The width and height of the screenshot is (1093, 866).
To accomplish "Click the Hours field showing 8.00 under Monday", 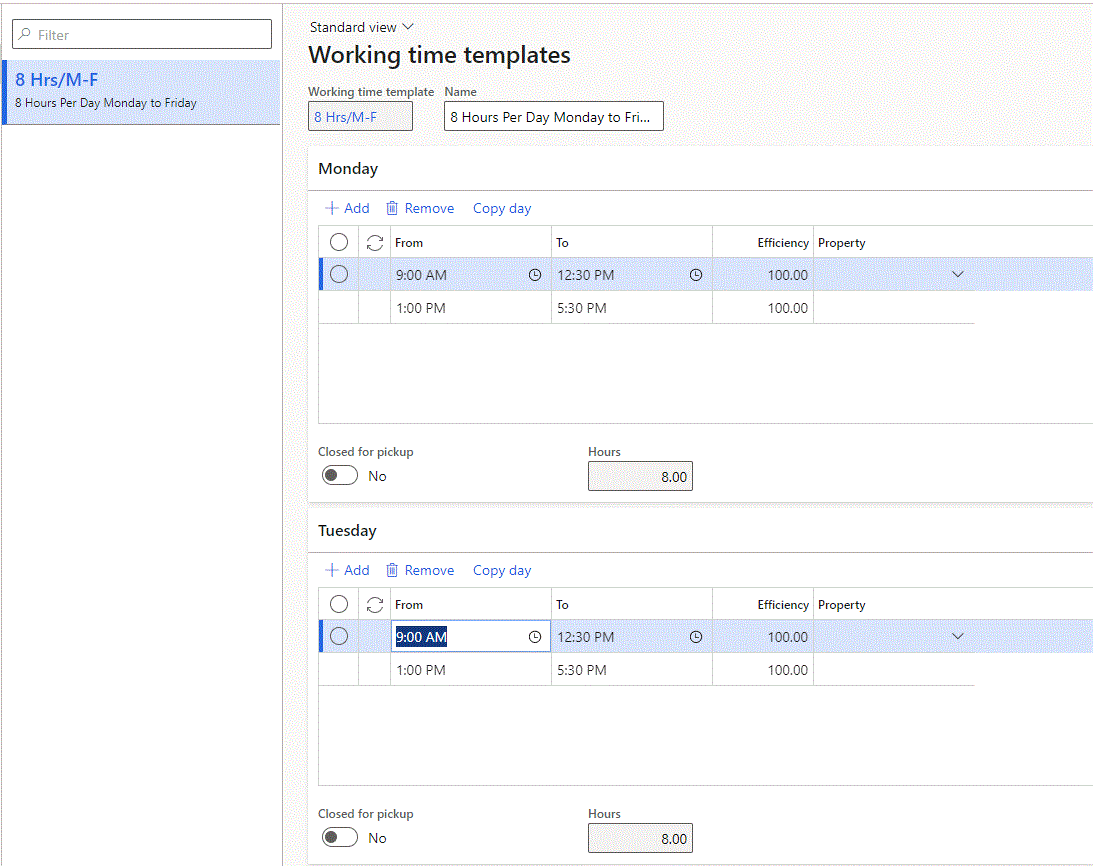I will [640, 475].
